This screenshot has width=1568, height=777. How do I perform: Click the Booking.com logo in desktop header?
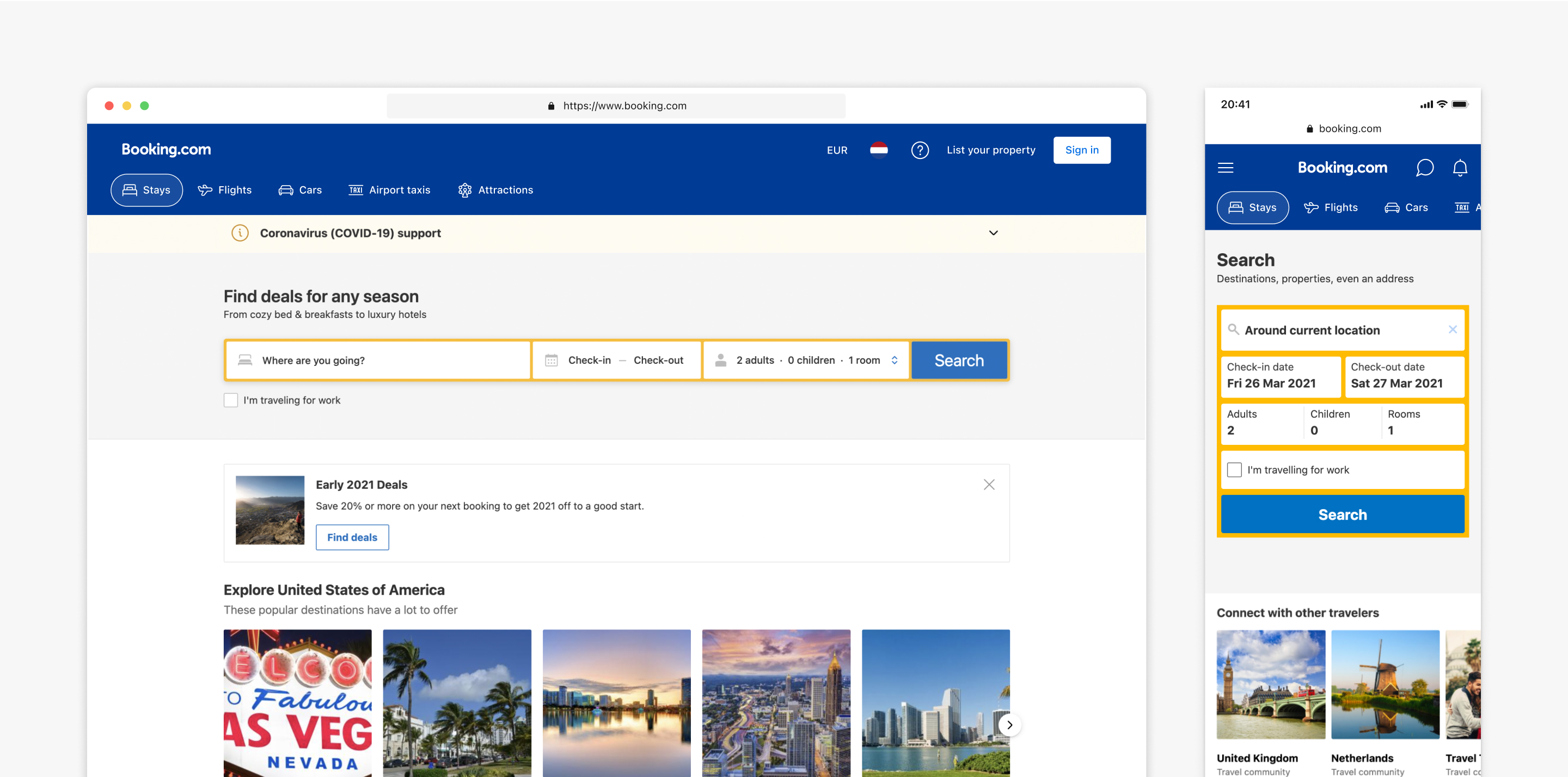pyautogui.click(x=166, y=150)
